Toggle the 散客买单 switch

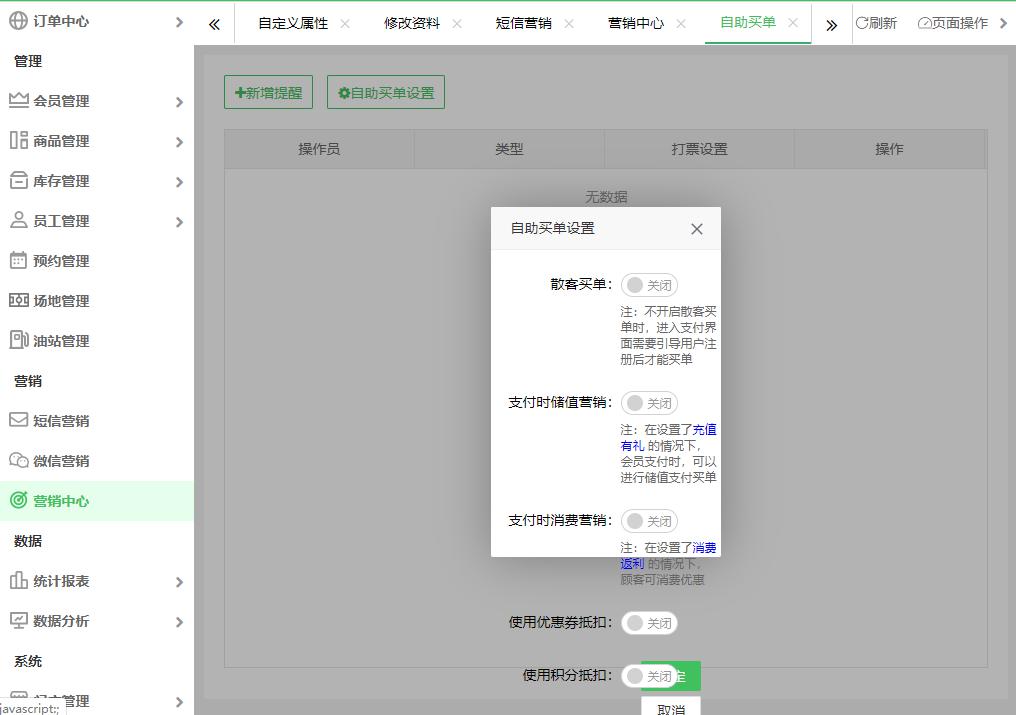pos(649,285)
